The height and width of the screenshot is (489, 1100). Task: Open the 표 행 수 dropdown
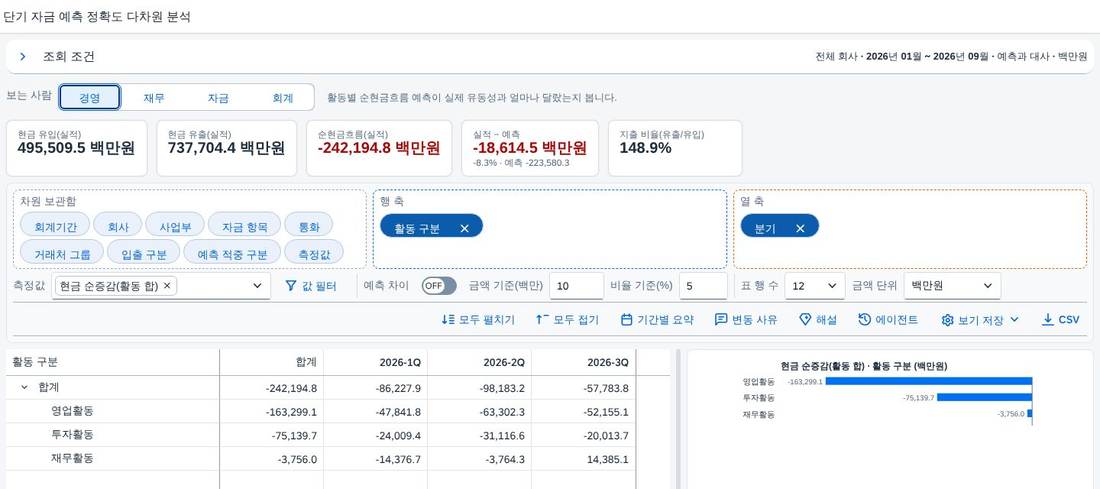pos(814,286)
